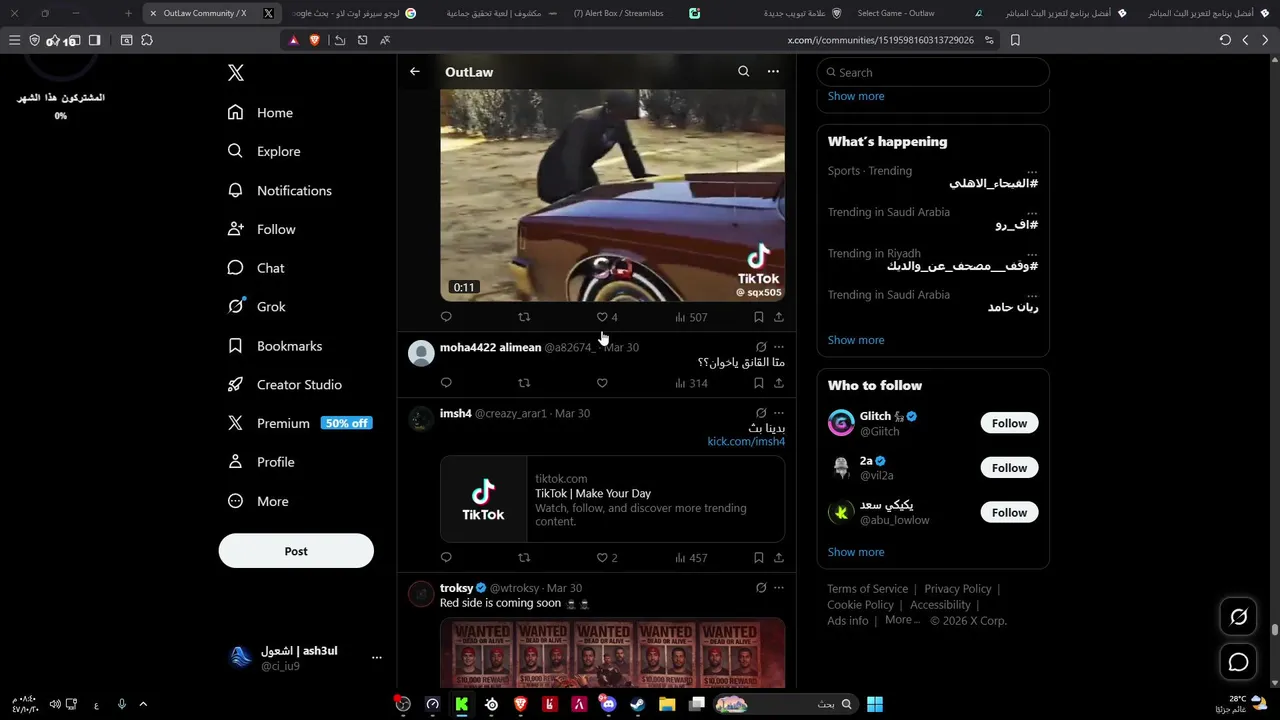The width and height of the screenshot is (1280, 720).
Task: Open Profile in sidebar
Action: coord(260,462)
